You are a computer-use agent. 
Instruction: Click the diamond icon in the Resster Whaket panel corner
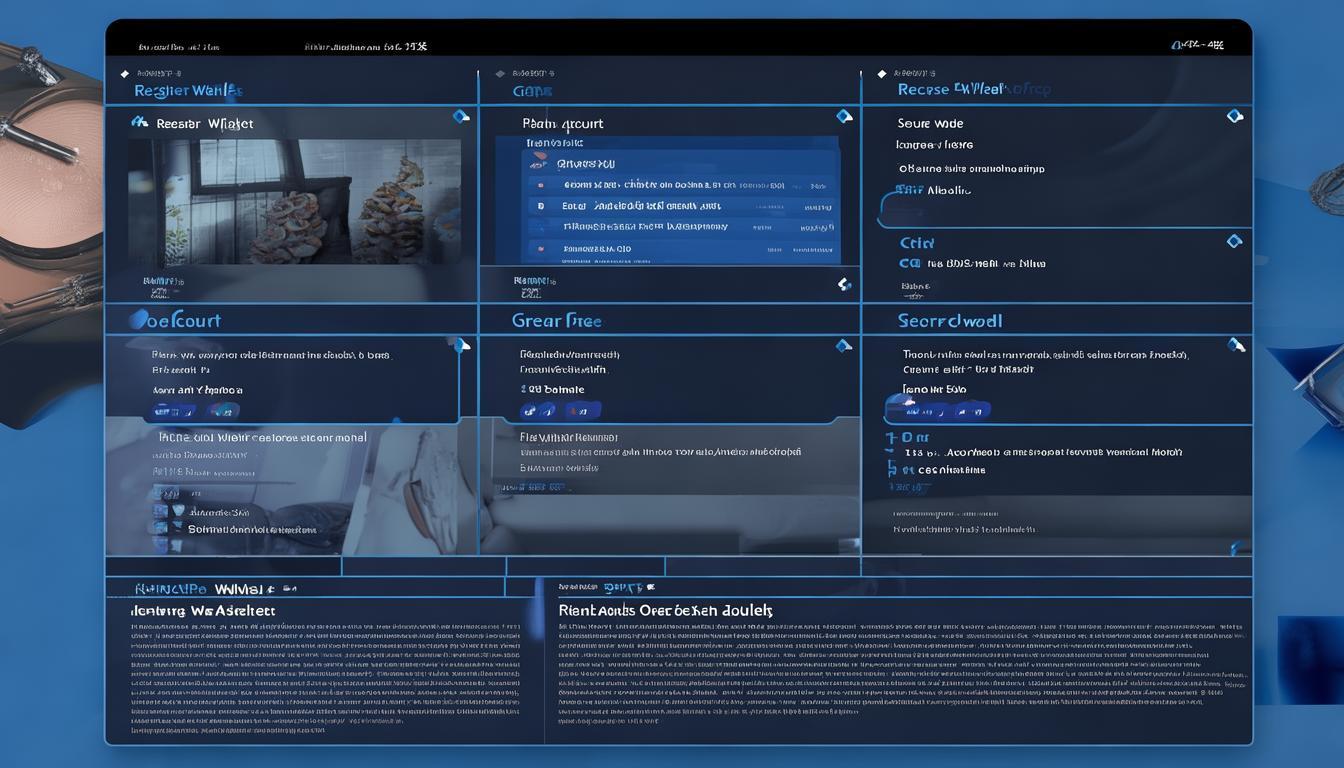pos(460,116)
